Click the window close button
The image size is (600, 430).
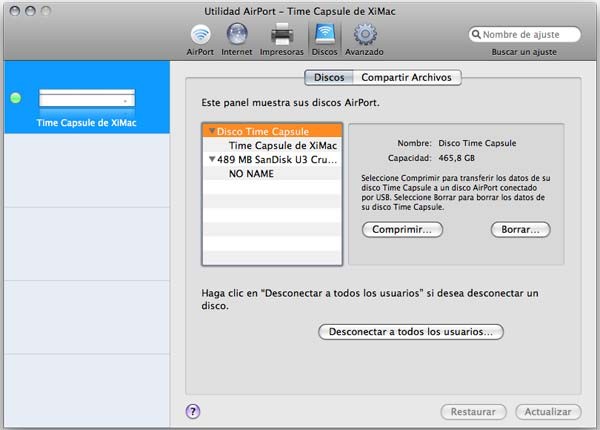[15, 11]
